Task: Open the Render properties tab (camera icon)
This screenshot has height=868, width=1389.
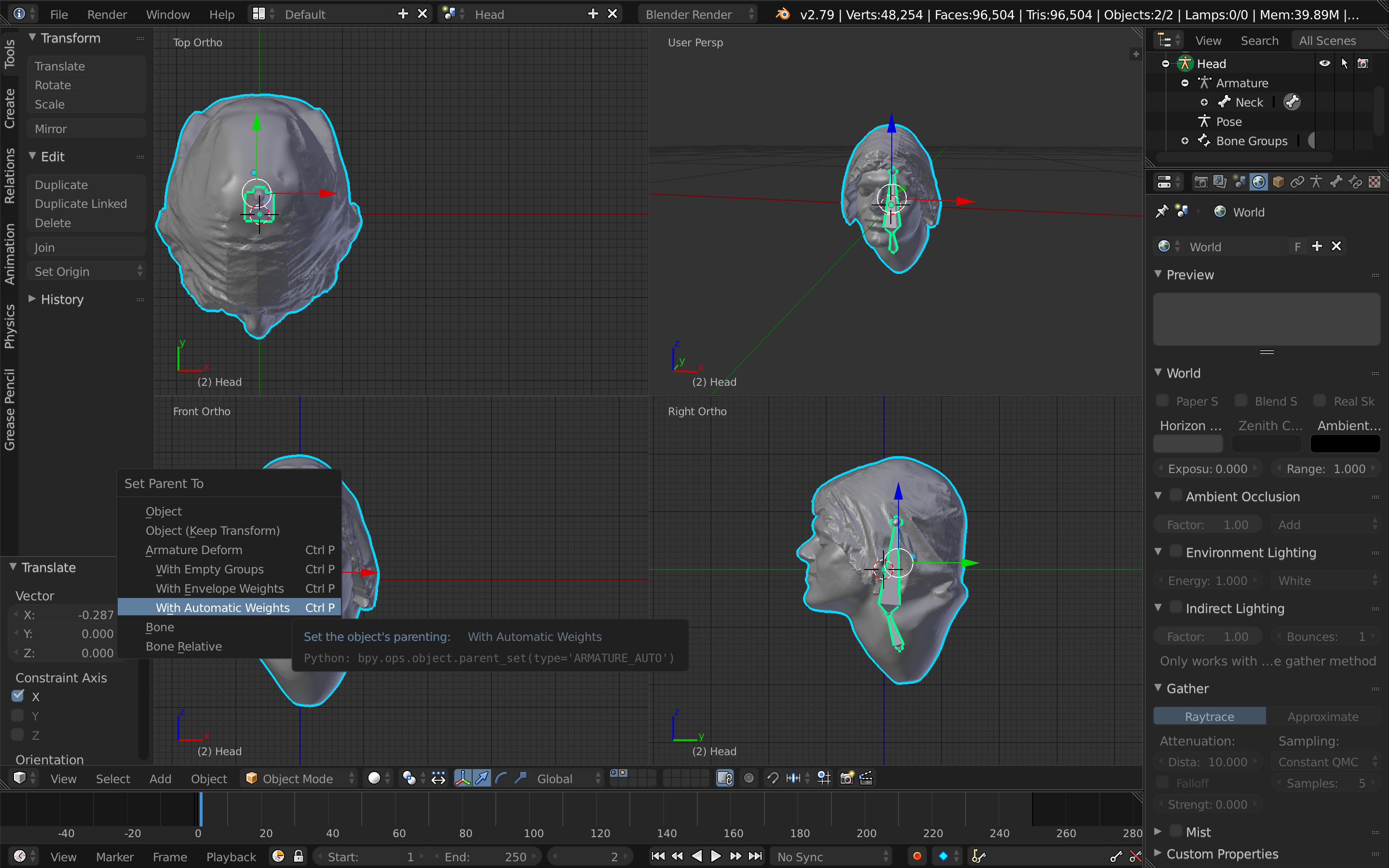Action: pyautogui.click(x=1201, y=183)
